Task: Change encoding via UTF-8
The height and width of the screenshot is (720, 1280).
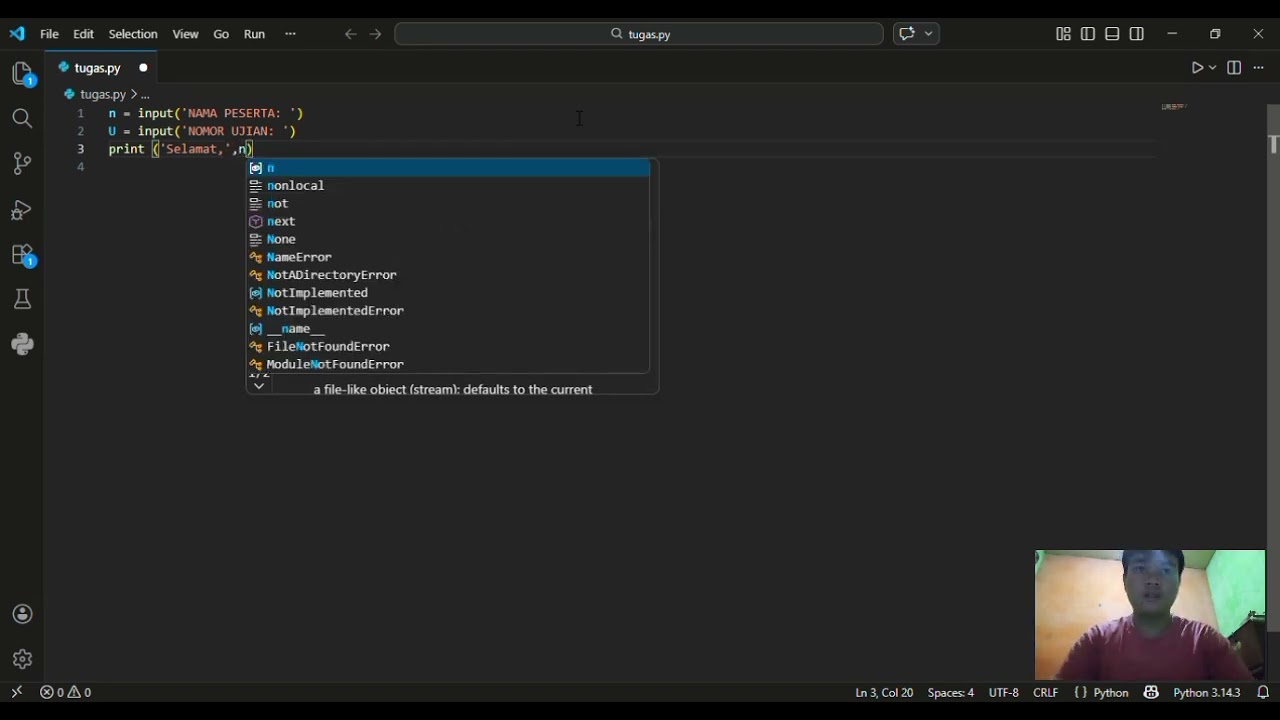Action: coord(1003,692)
